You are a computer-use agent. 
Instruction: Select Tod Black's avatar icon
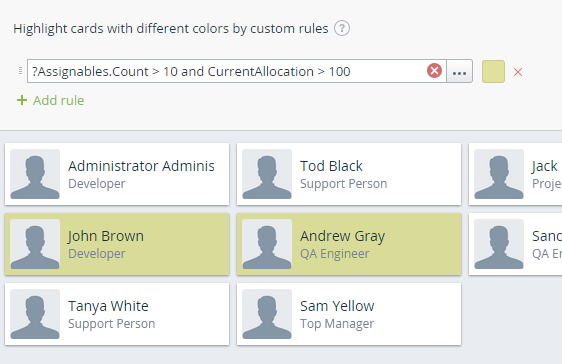coord(267,174)
